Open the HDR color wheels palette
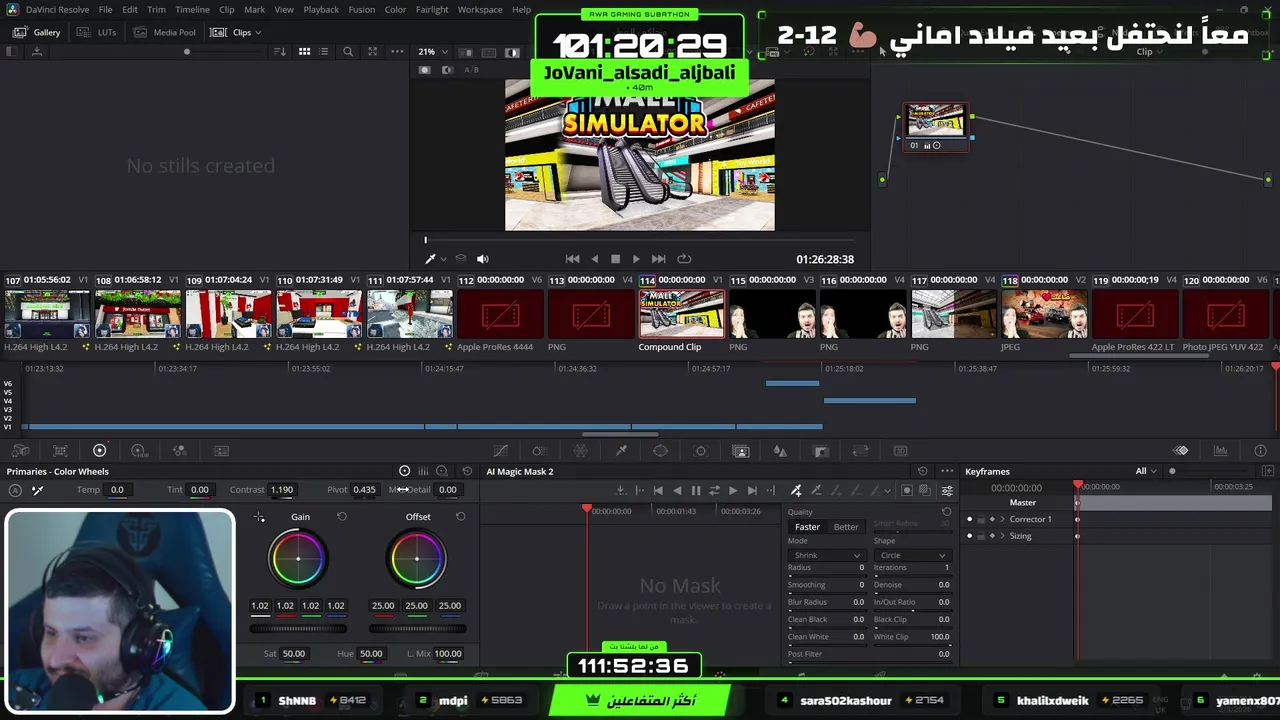The height and width of the screenshot is (720, 1280). (139, 451)
